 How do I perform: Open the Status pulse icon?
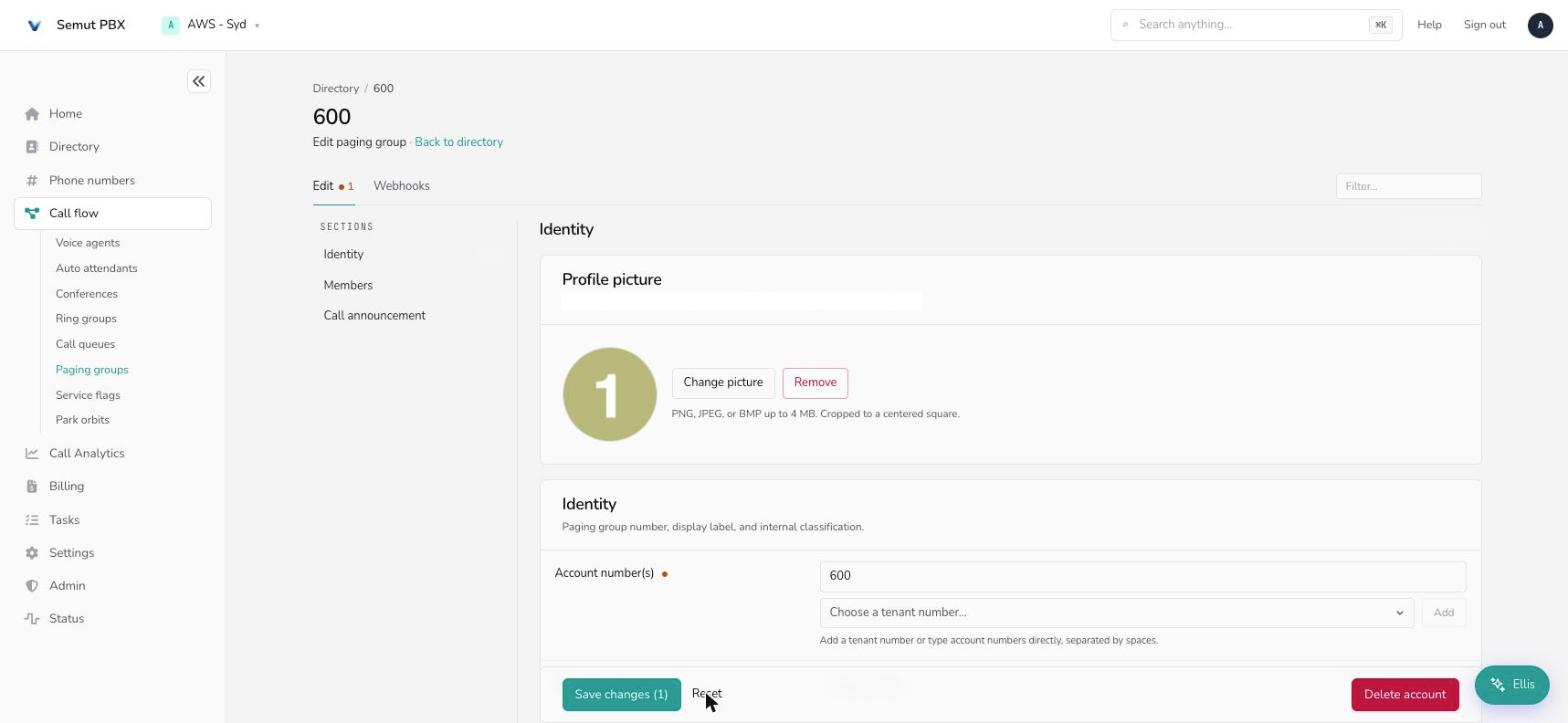[x=32, y=619]
